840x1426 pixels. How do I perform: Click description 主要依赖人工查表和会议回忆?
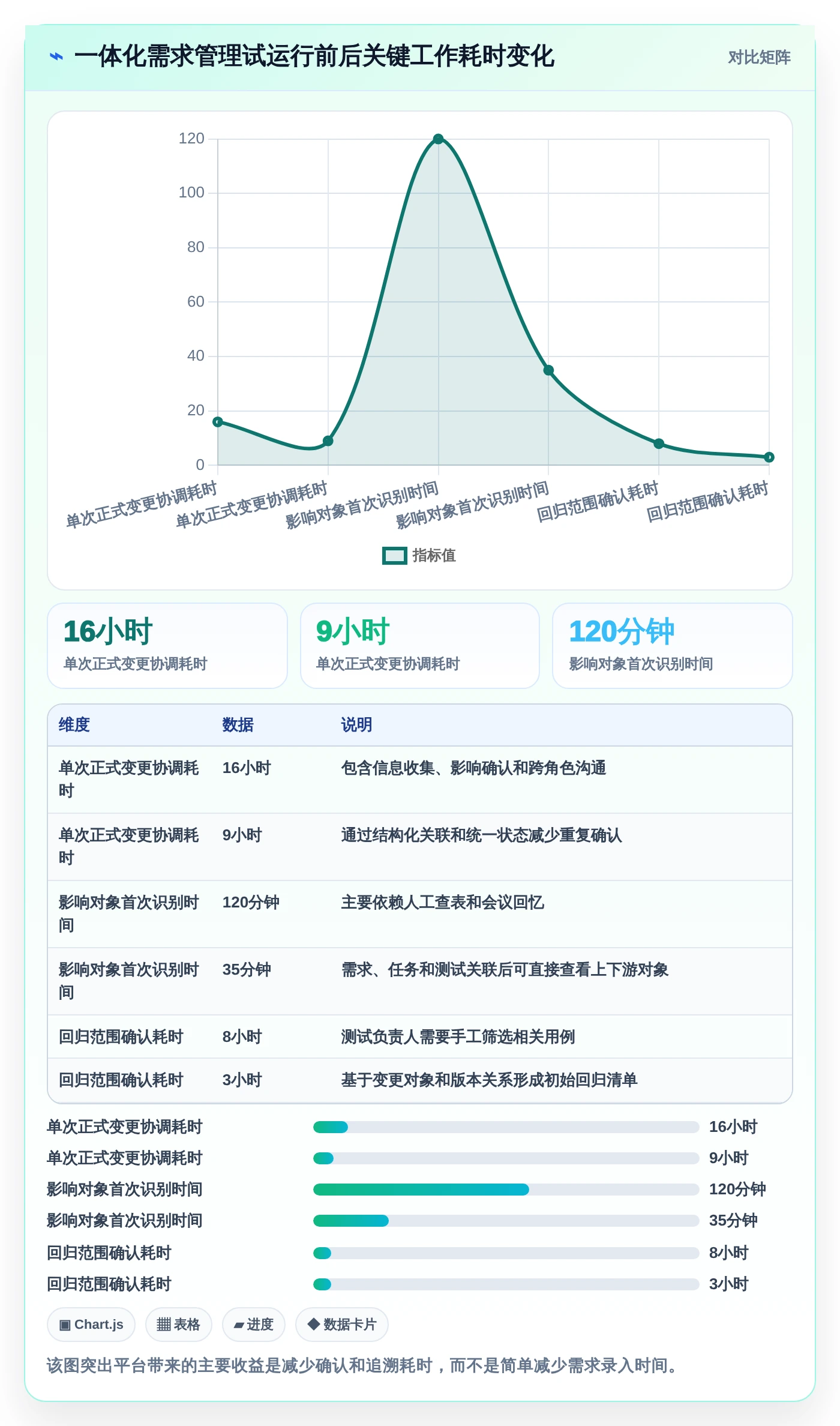(x=442, y=903)
